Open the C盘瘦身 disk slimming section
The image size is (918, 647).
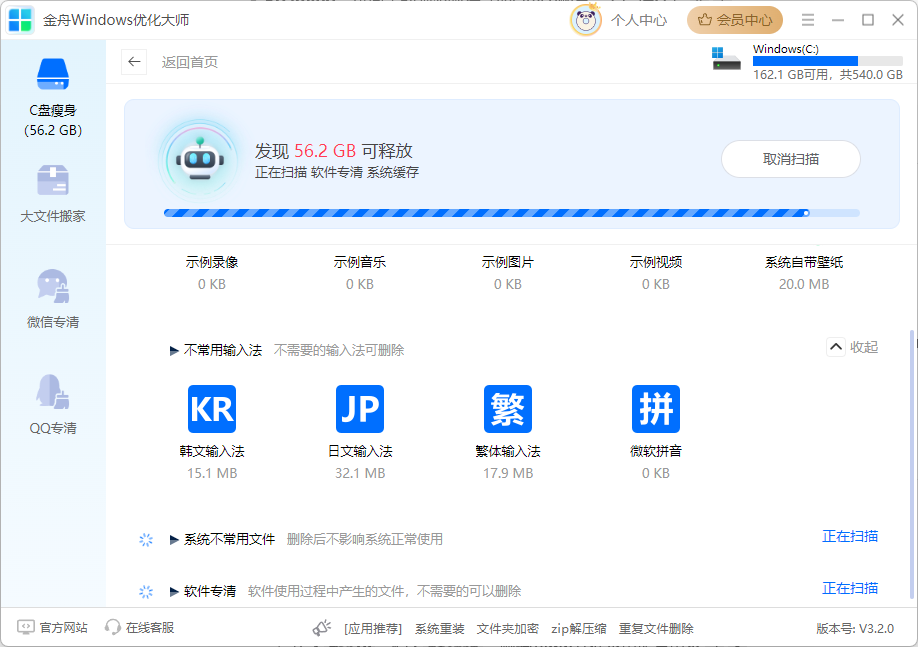click(x=53, y=97)
